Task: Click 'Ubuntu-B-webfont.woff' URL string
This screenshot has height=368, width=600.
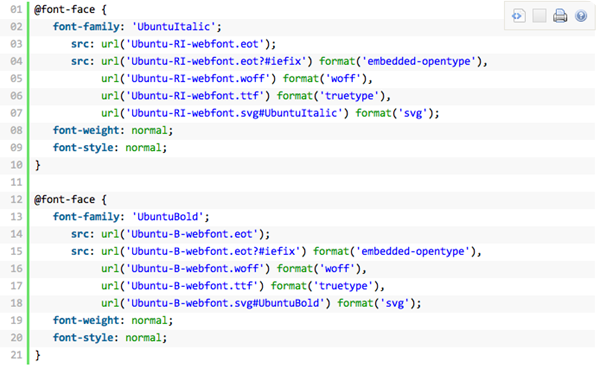Action: [x=194, y=269]
